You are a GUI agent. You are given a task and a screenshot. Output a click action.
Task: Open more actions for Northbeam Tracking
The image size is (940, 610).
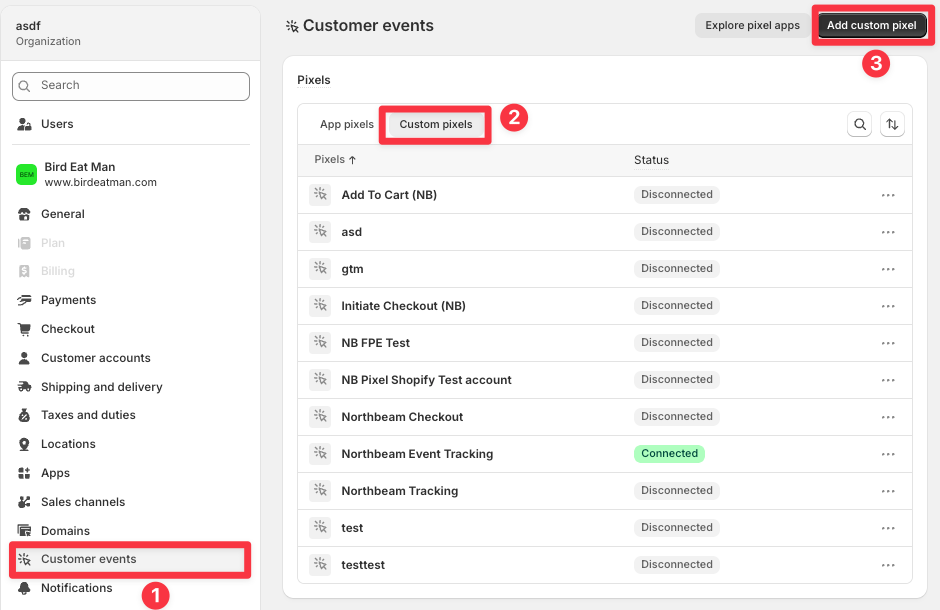888,491
